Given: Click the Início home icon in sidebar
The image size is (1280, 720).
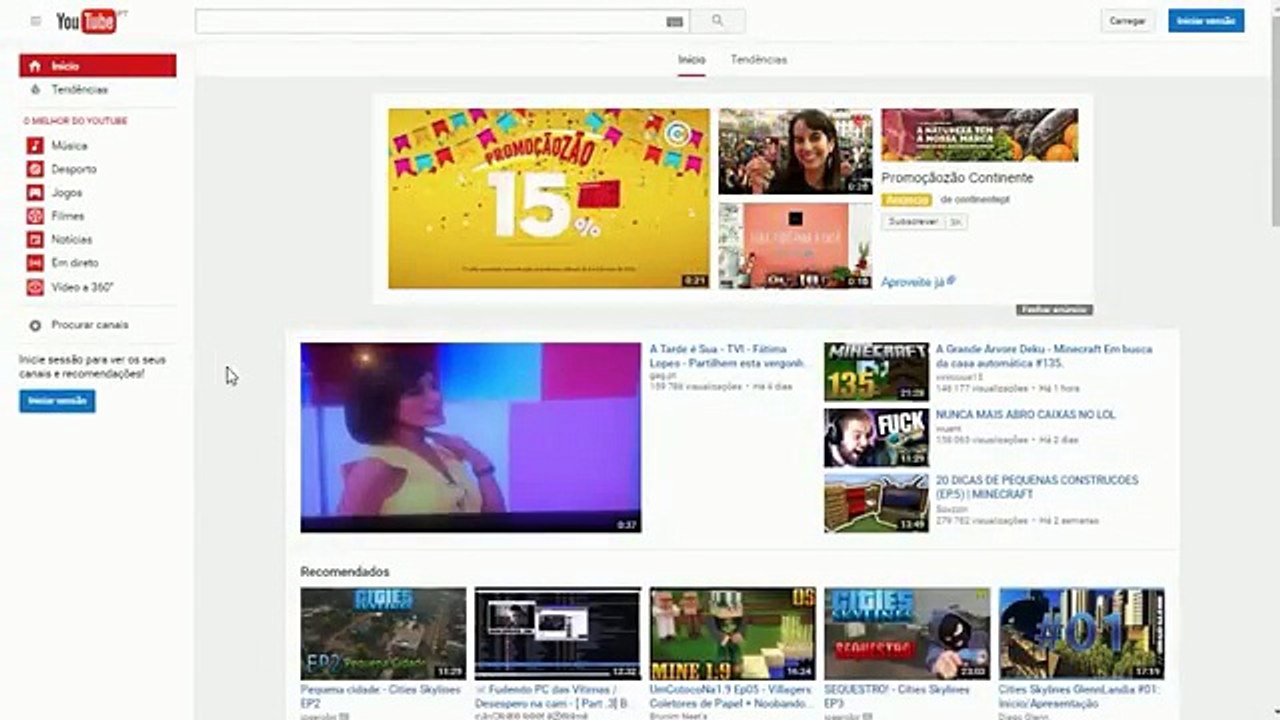Looking at the screenshot, I should (35, 66).
